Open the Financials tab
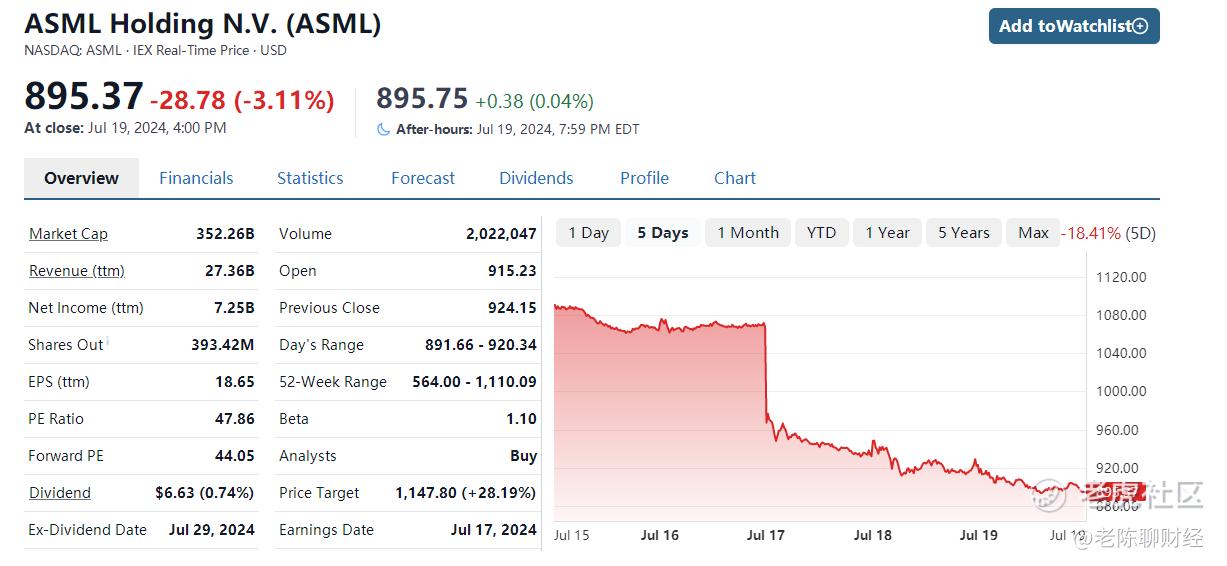Image resolution: width=1227 pixels, height=566 pixels. (x=196, y=178)
